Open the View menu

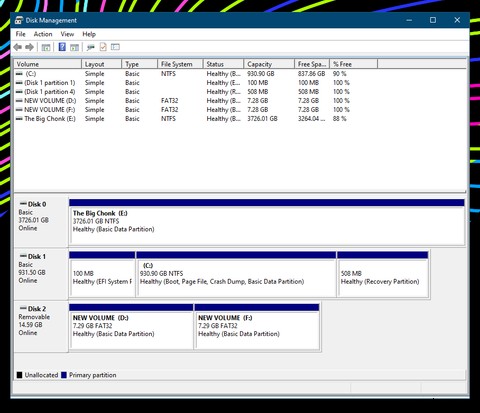click(x=67, y=34)
